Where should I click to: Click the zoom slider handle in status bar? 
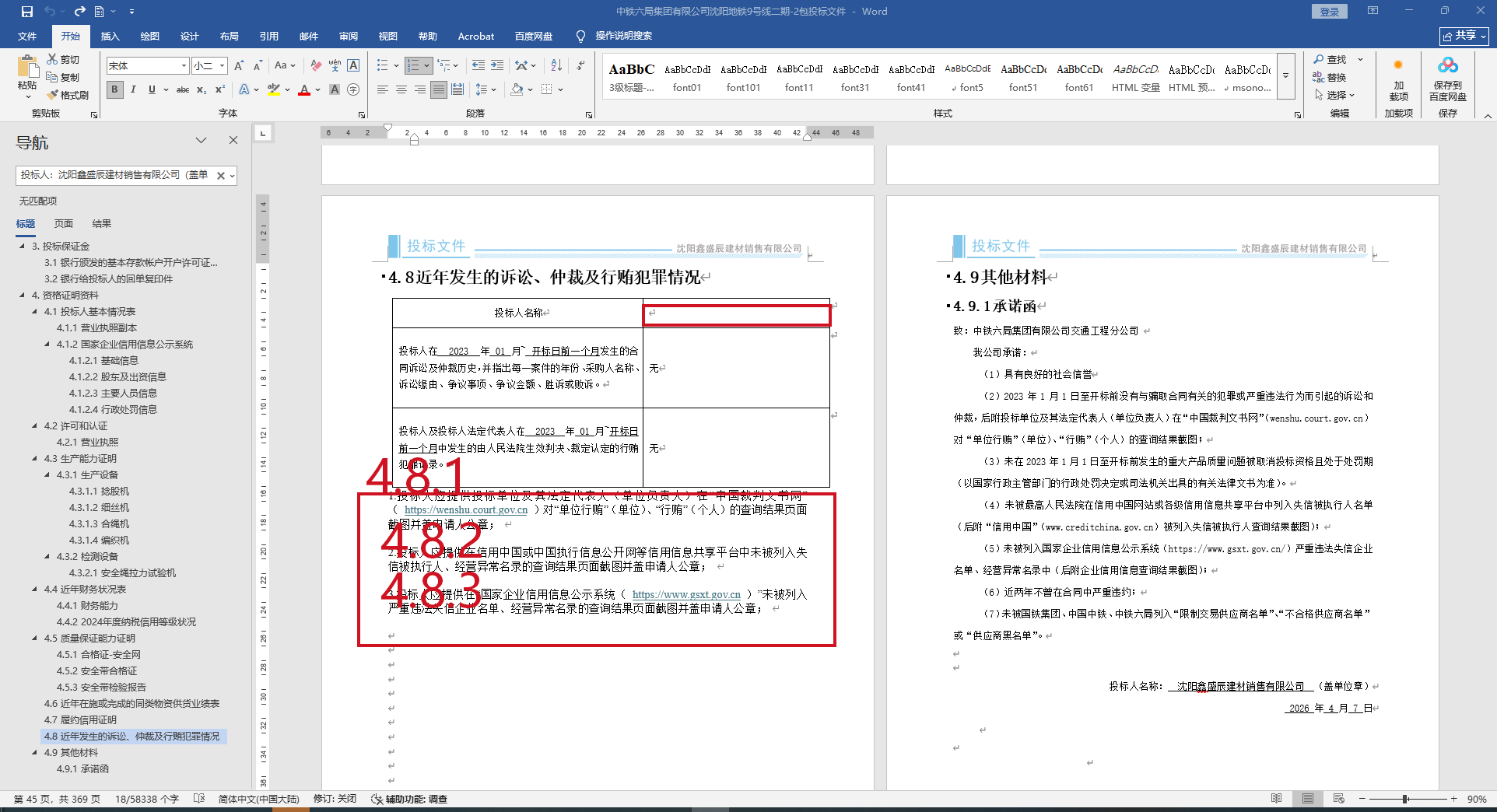coord(1405,799)
